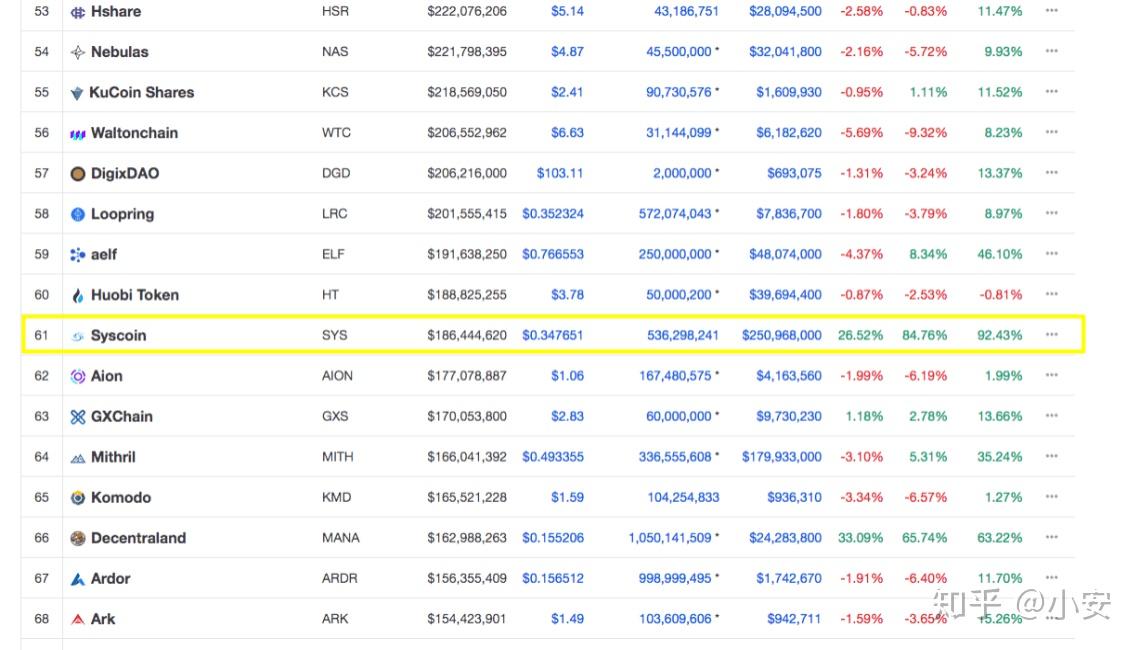This screenshot has height=650, width=1140.
Task: Open the Nebulas coin name link
Action: click(x=119, y=52)
